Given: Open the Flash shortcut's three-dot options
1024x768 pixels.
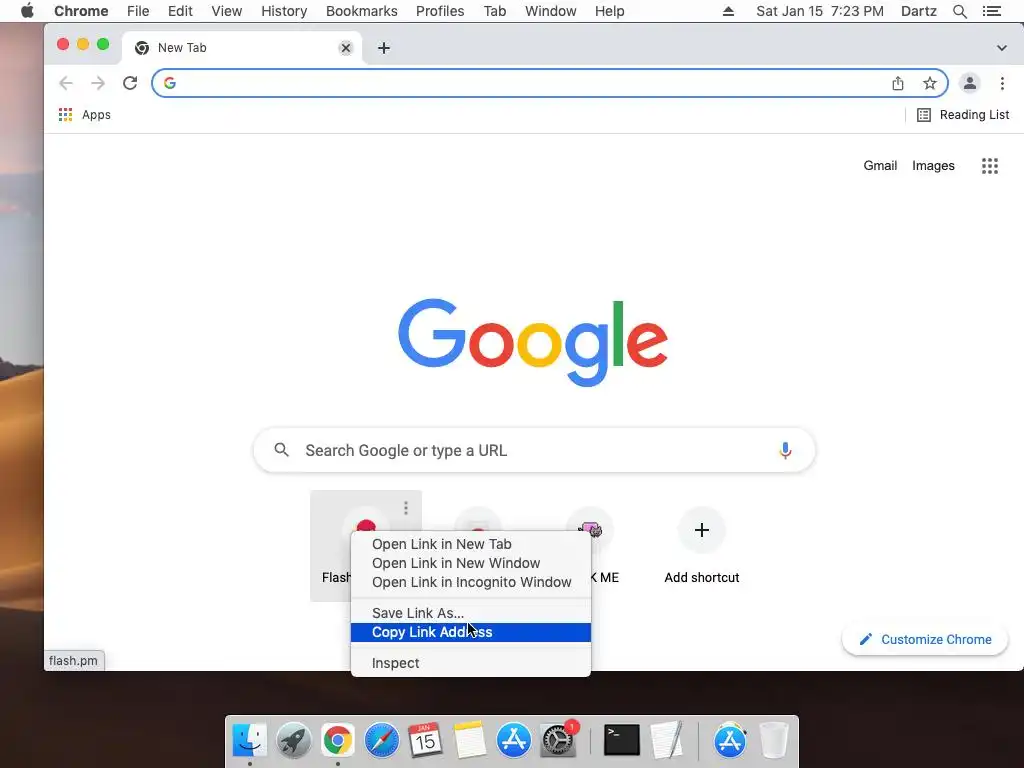Looking at the screenshot, I should pyautogui.click(x=406, y=507).
